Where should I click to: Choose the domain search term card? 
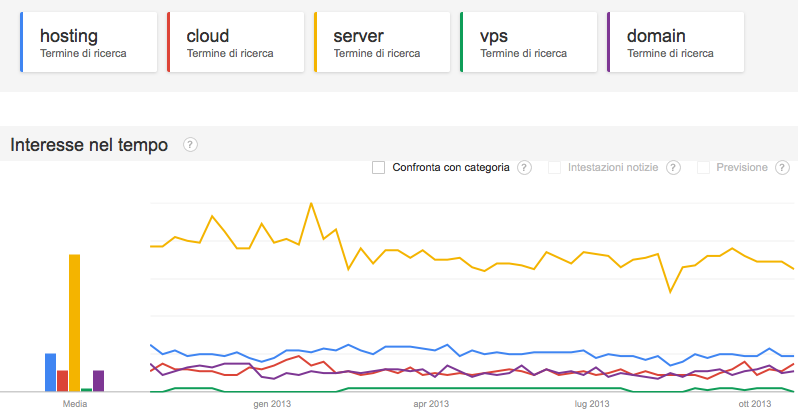(x=676, y=42)
